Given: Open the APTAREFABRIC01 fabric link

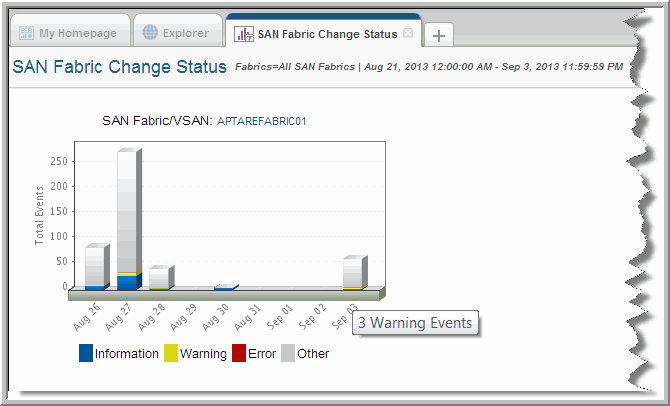Looking at the screenshot, I should [x=261, y=121].
